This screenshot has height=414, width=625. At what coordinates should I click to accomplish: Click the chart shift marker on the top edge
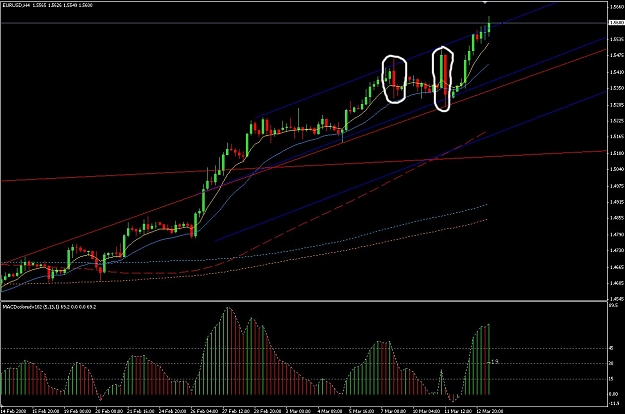(485, 2)
